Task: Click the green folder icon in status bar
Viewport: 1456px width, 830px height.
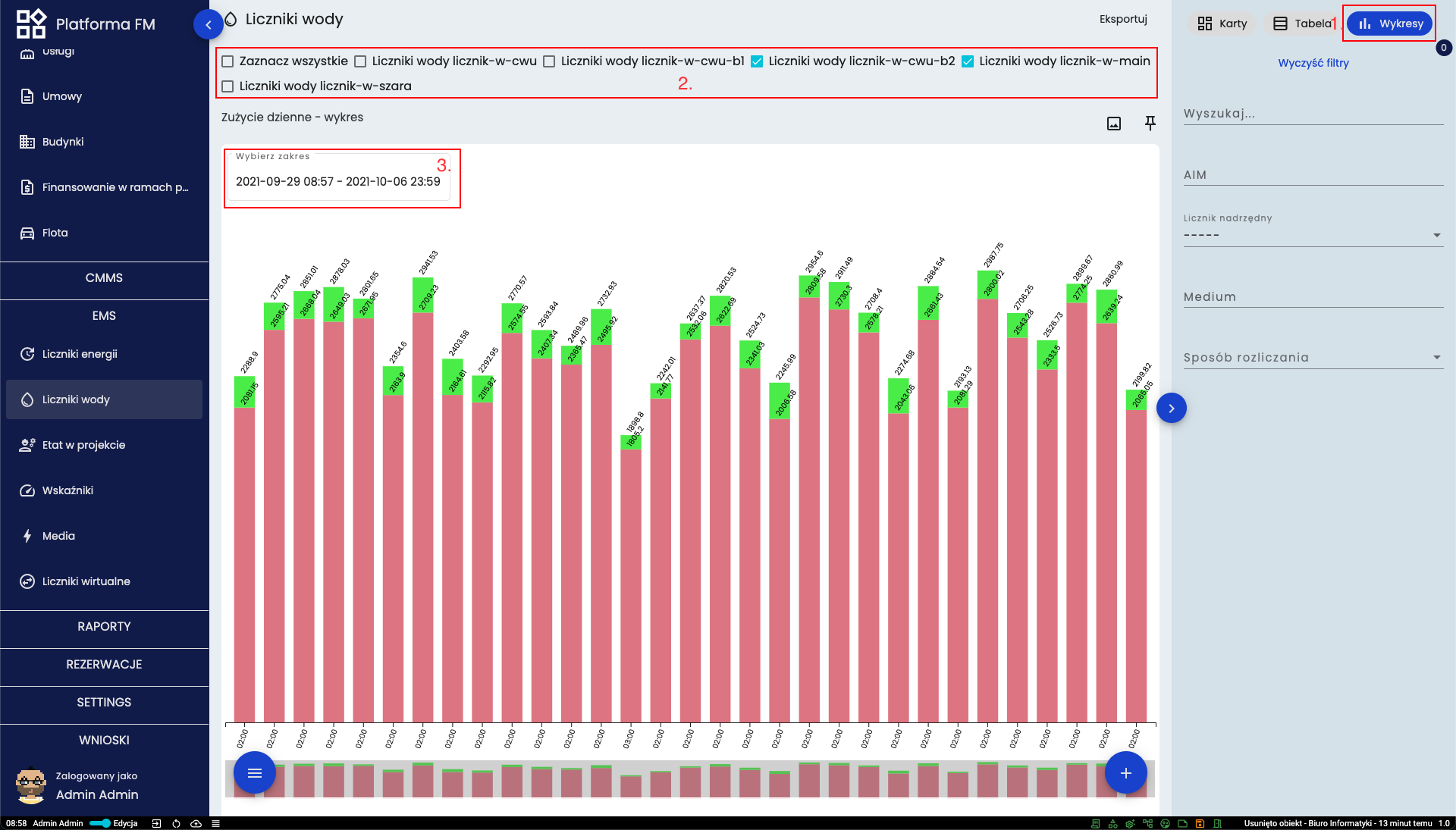Action: (x=1182, y=823)
